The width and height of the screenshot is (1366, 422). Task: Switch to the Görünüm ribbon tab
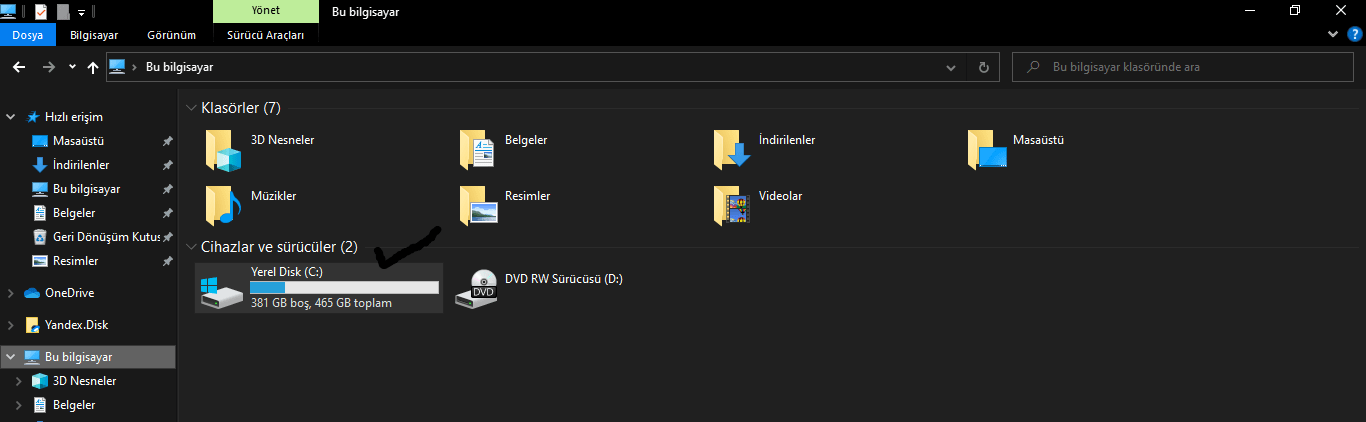click(x=171, y=34)
